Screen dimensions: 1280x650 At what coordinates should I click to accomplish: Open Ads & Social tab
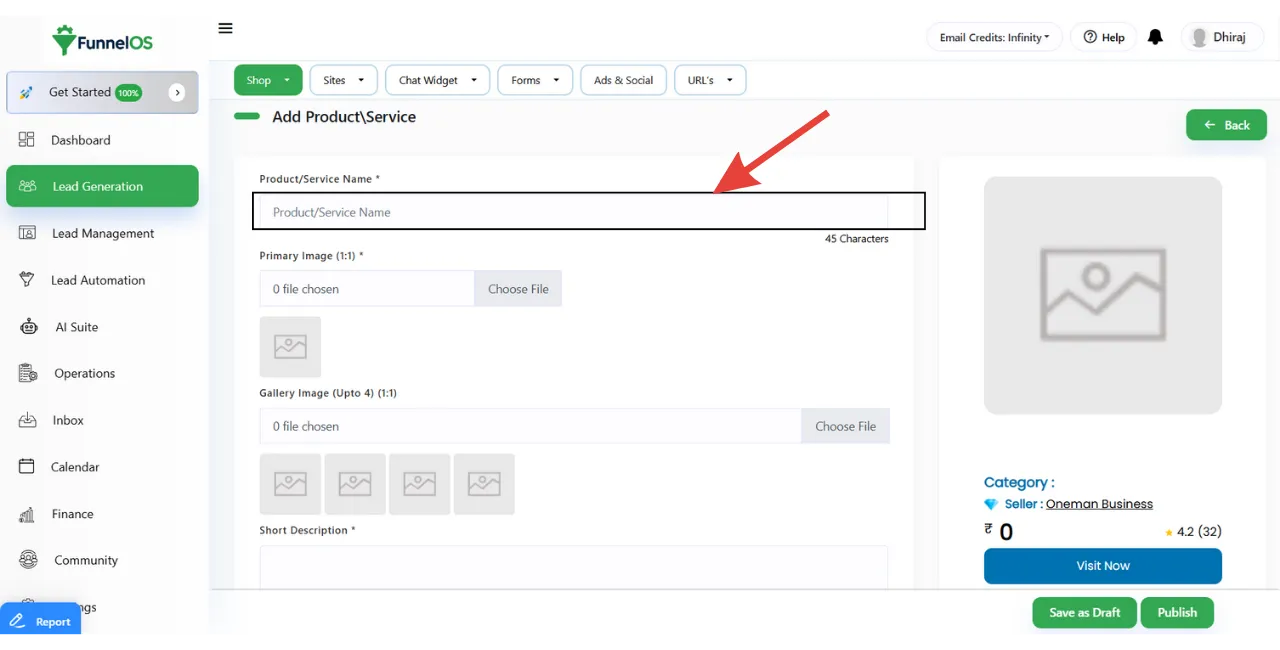(623, 80)
